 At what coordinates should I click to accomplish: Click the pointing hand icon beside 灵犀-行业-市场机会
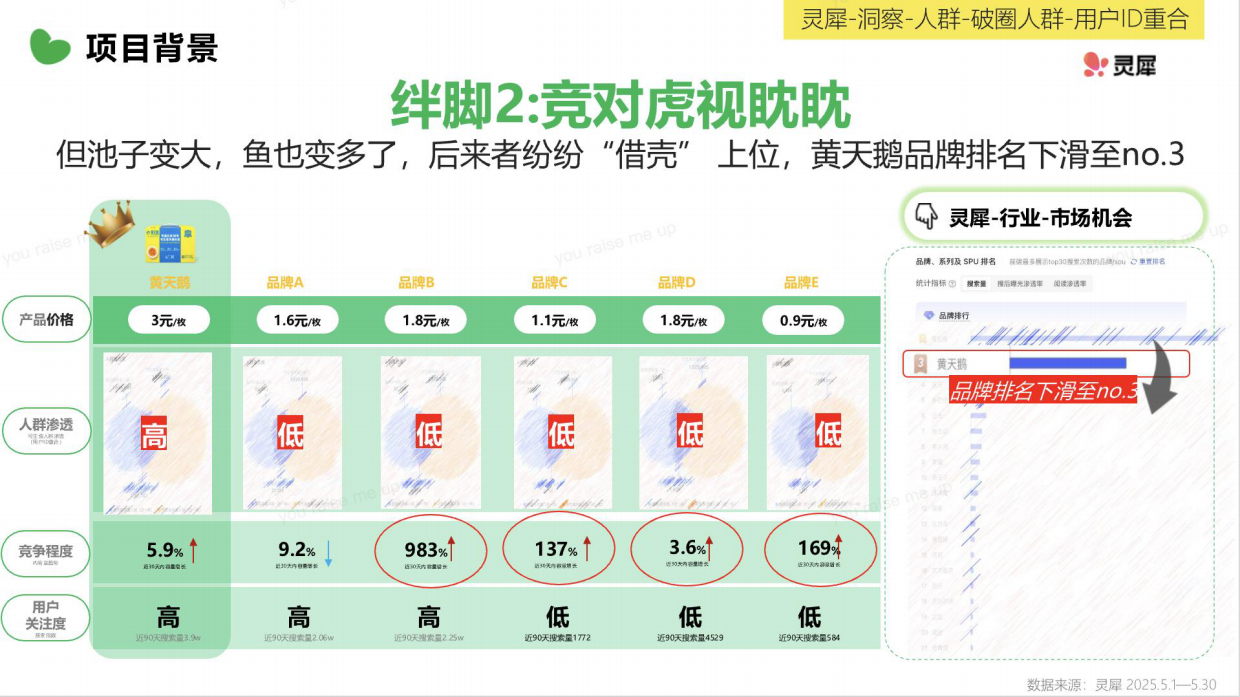coord(926,217)
